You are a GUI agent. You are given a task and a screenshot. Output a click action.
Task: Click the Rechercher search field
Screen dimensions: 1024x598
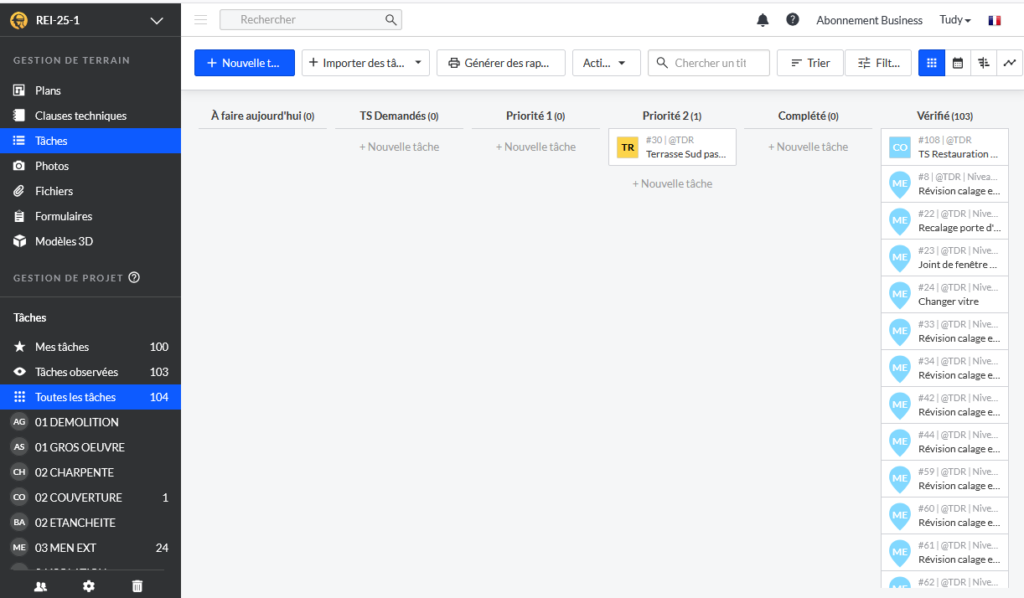pos(311,20)
